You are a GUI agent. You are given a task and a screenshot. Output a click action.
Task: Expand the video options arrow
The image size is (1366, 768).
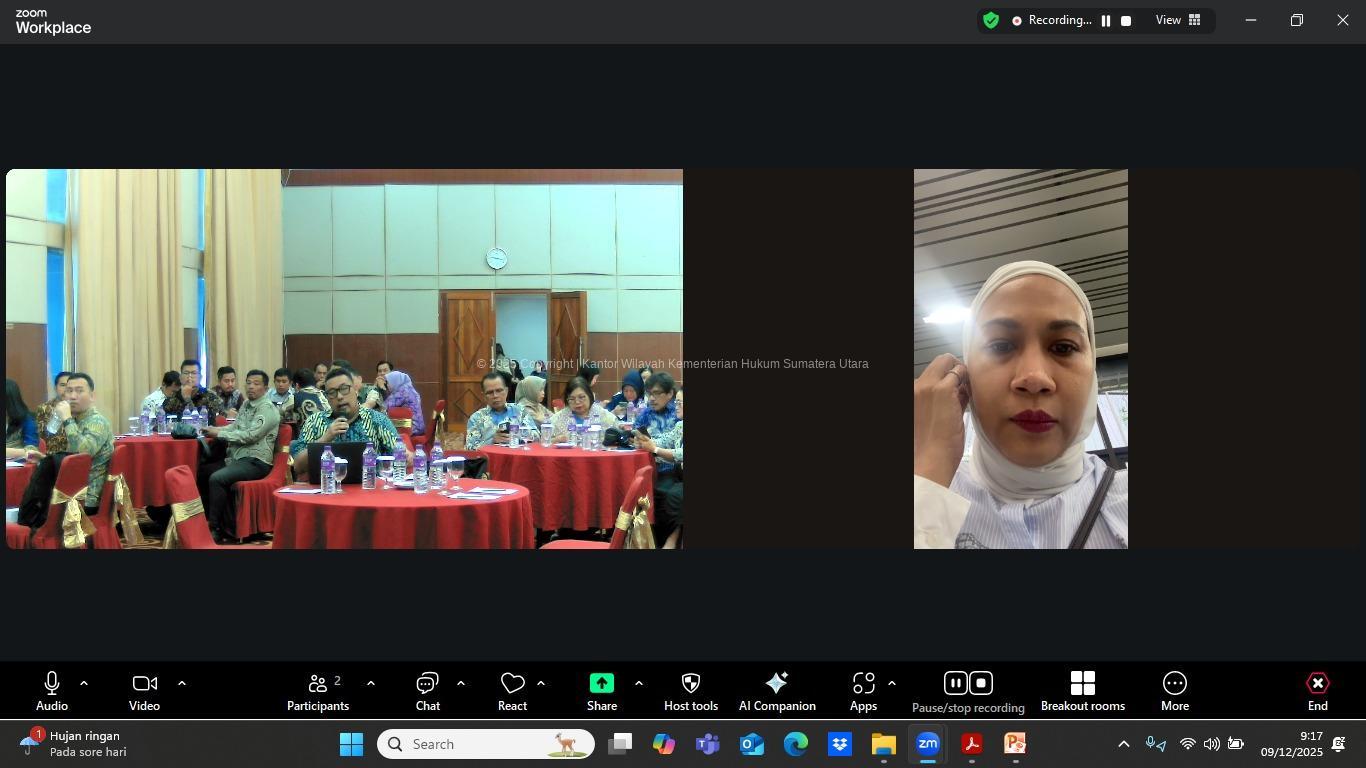pyautogui.click(x=182, y=683)
